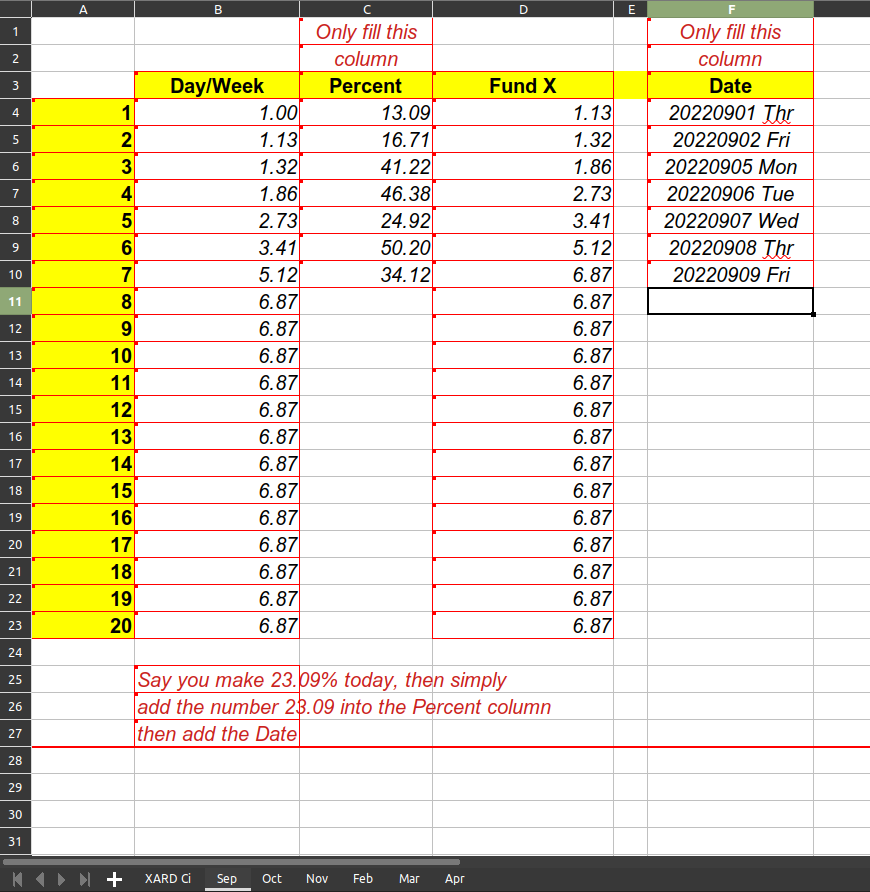Go to previous sheet arrow
The height and width of the screenshot is (892, 870).
tap(40, 879)
